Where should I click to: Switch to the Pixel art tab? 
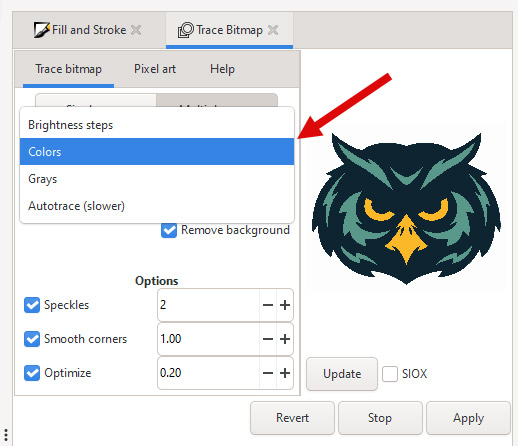(155, 69)
